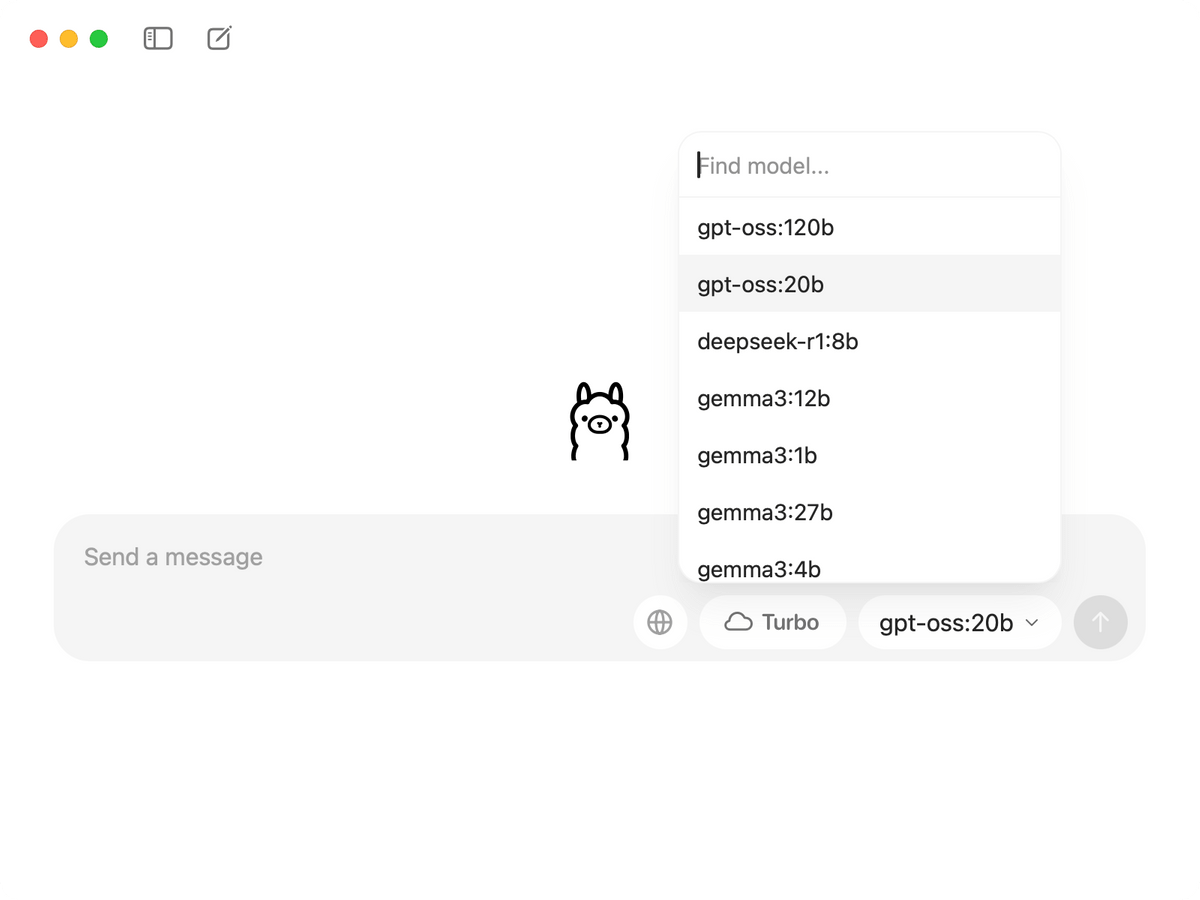Viewport: 1200px width, 900px height.
Task: Click the send arrow button
Action: click(1100, 622)
